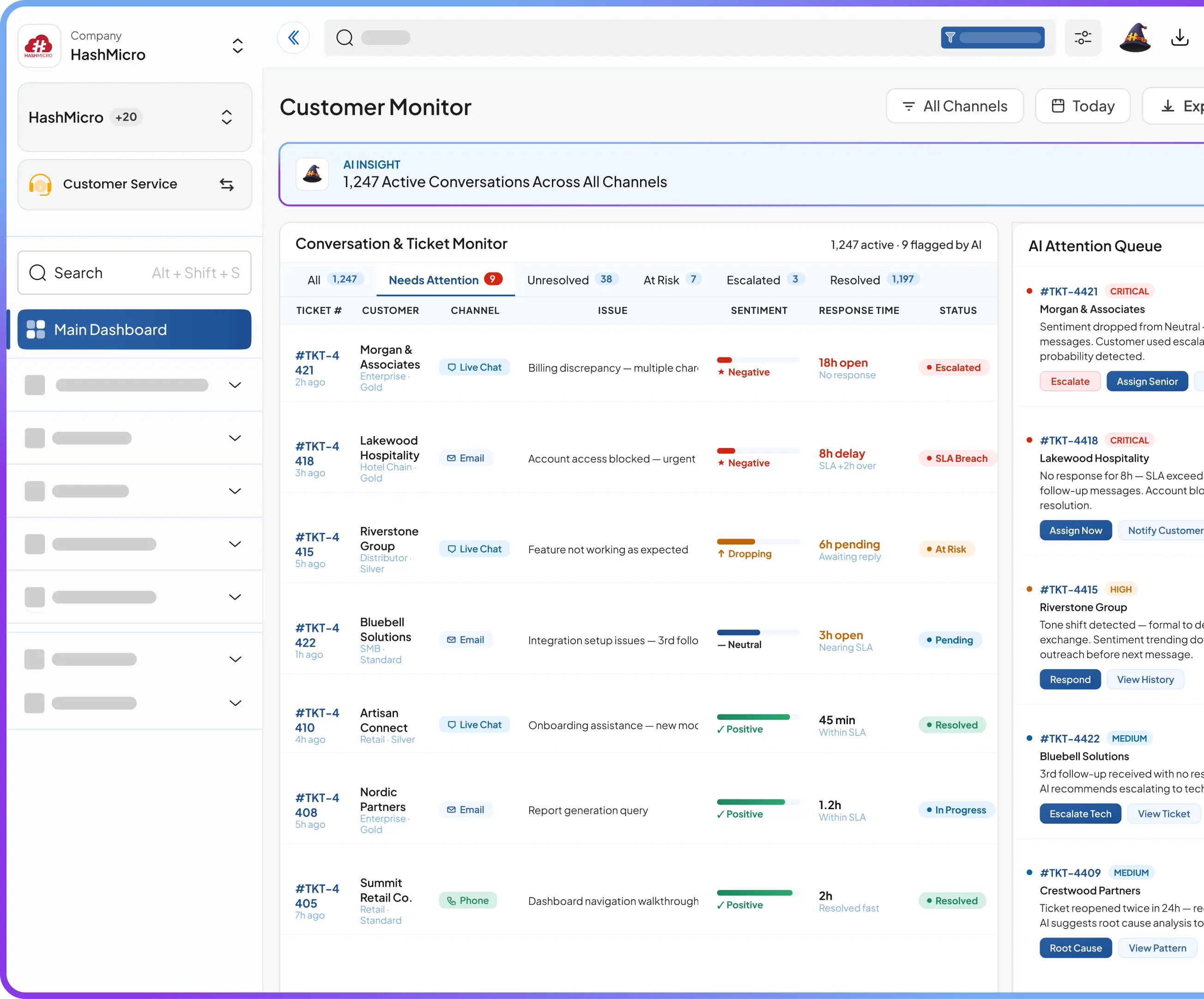The image size is (1204, 999).
Task: Open the settings sliders icon
Action: (x=1083, y=38)
